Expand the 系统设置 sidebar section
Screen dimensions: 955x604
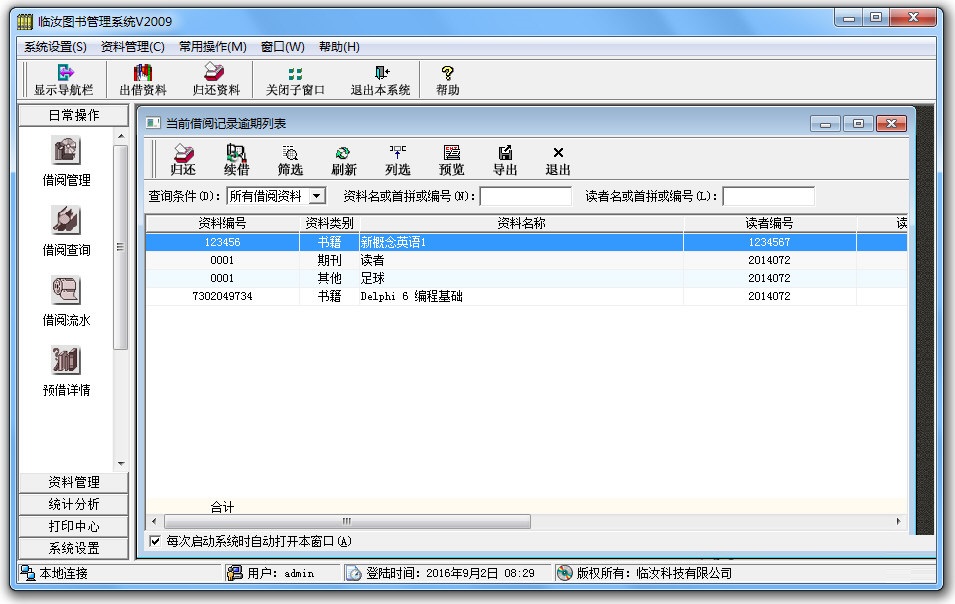pos(74,548)
